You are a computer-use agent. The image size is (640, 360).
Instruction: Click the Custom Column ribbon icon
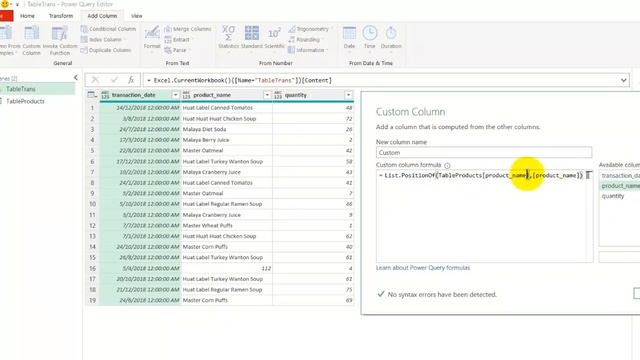pos(31,40)
